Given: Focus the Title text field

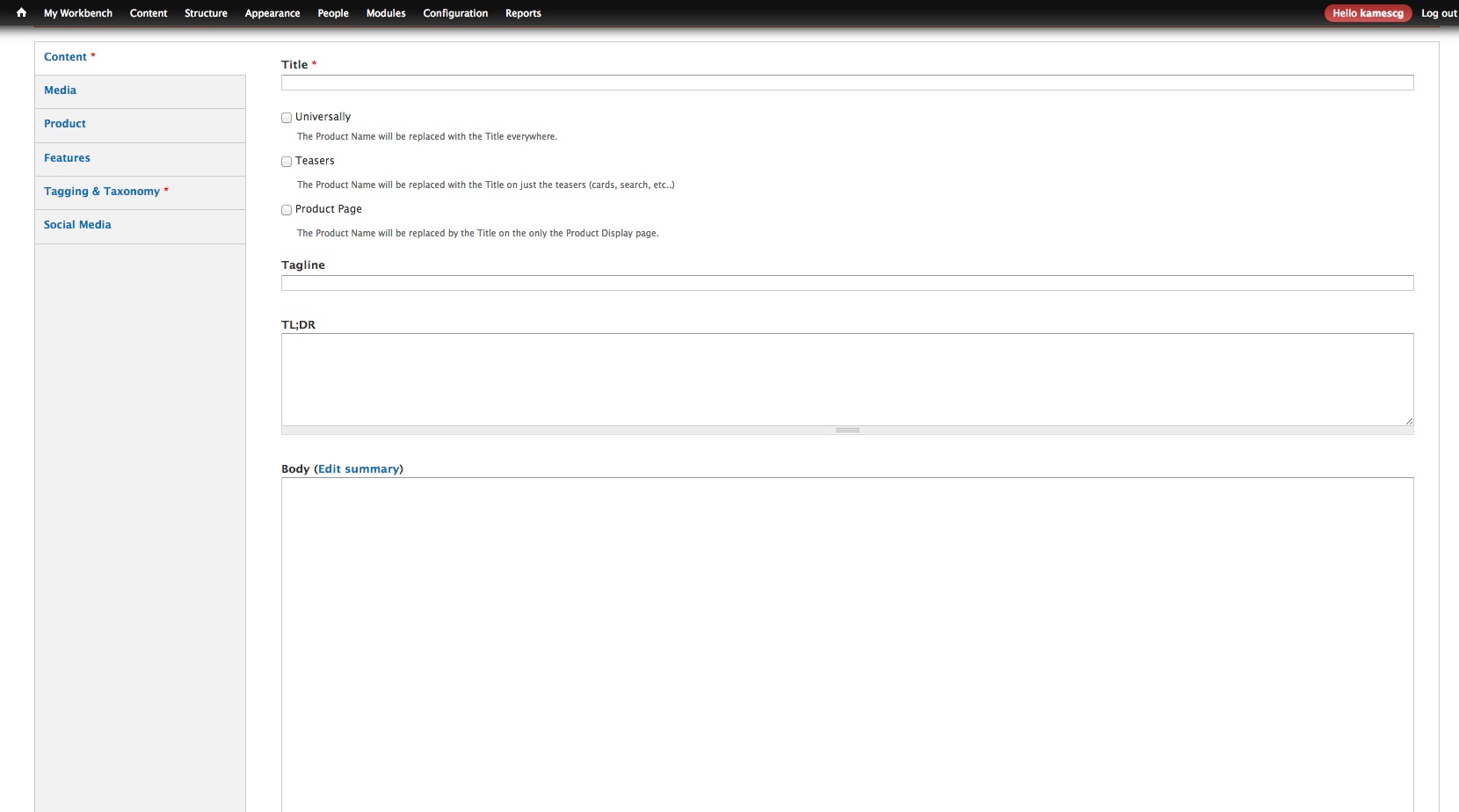Looking at the screenshot, I should pyautogui.click(x=847, y=83).
